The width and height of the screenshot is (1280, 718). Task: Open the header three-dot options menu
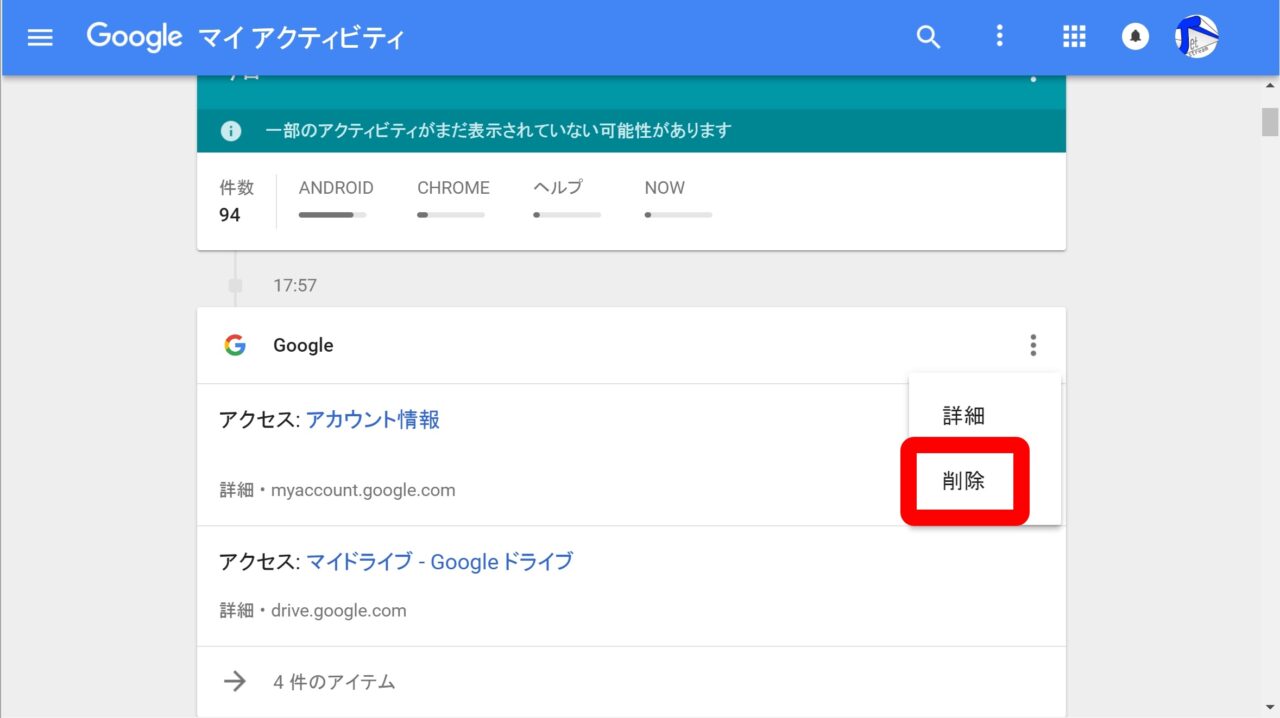pos(998,38)
